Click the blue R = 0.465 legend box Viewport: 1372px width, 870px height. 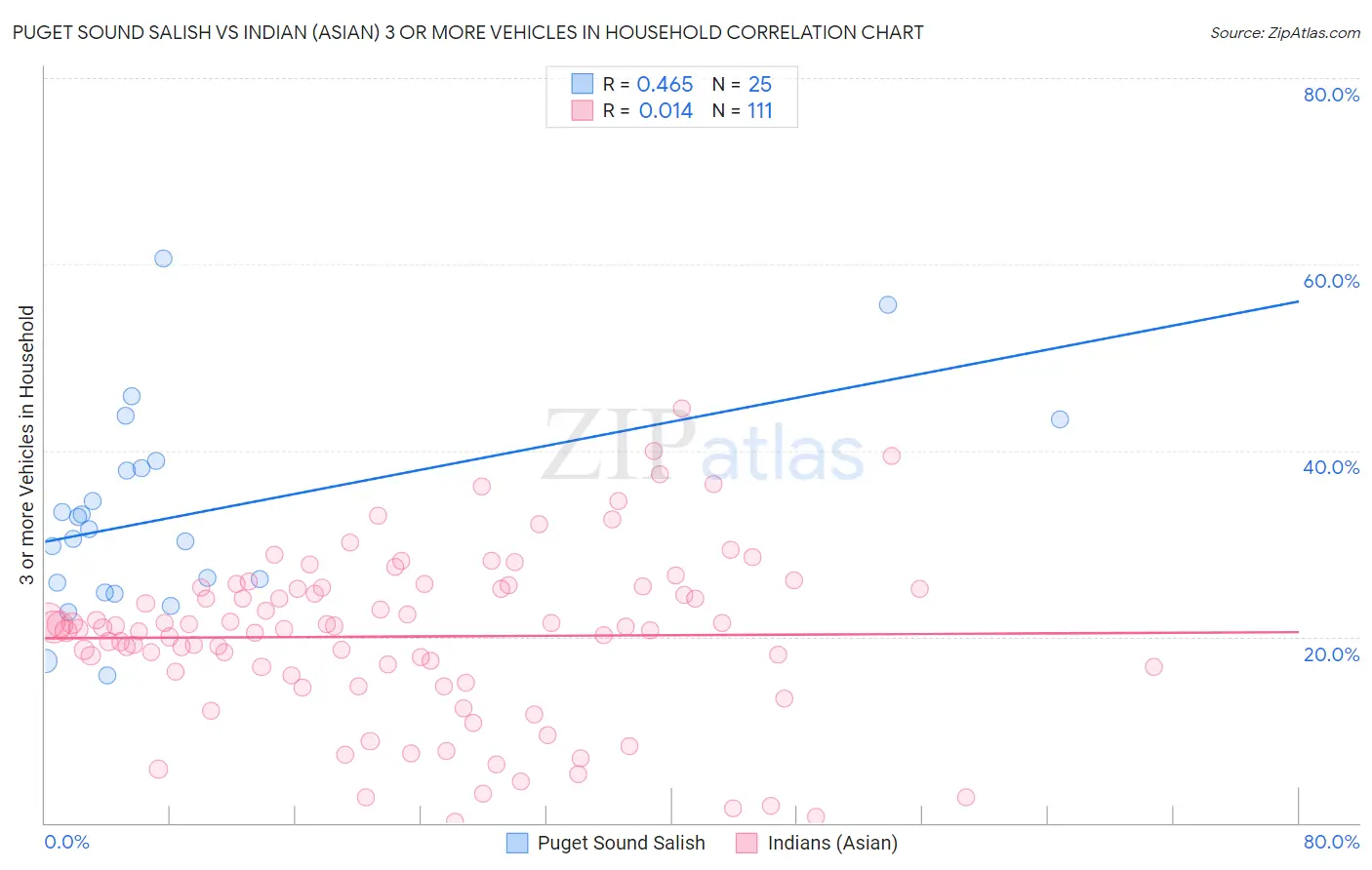tap(583, 84)
